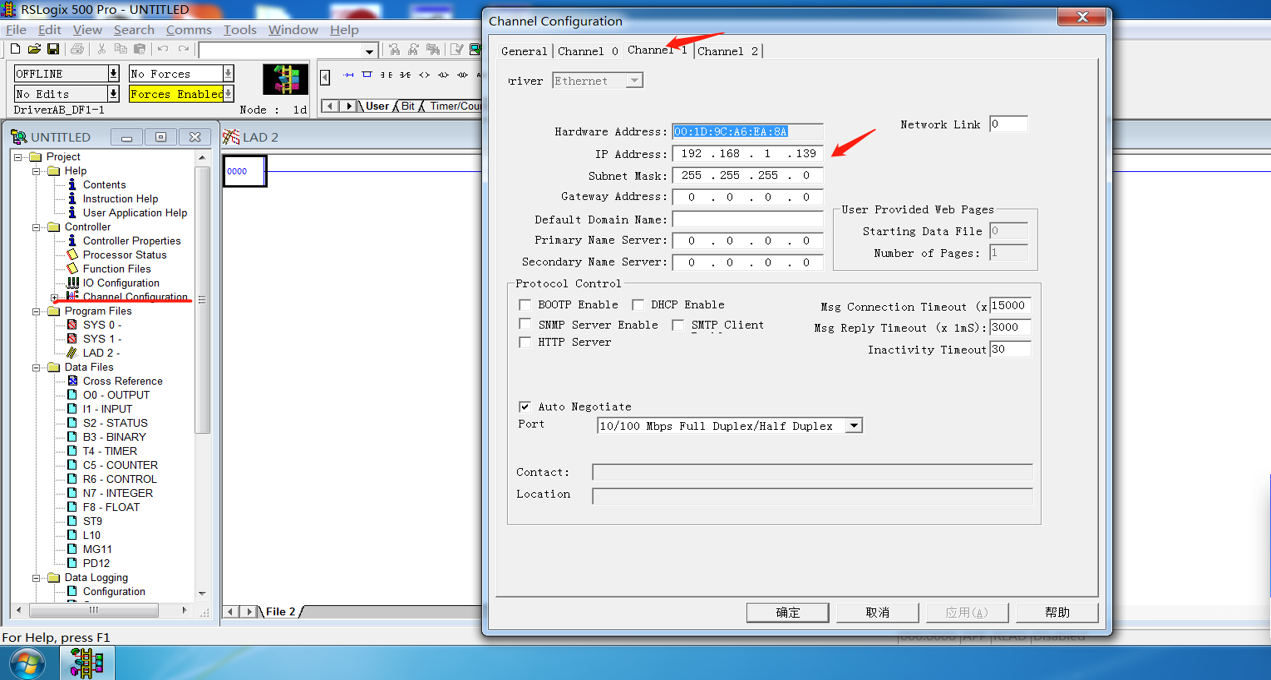The height and width of the screenshot is (680, 1271).
Task: Click the 取消 Cancel button
Action: coord(878,612)
